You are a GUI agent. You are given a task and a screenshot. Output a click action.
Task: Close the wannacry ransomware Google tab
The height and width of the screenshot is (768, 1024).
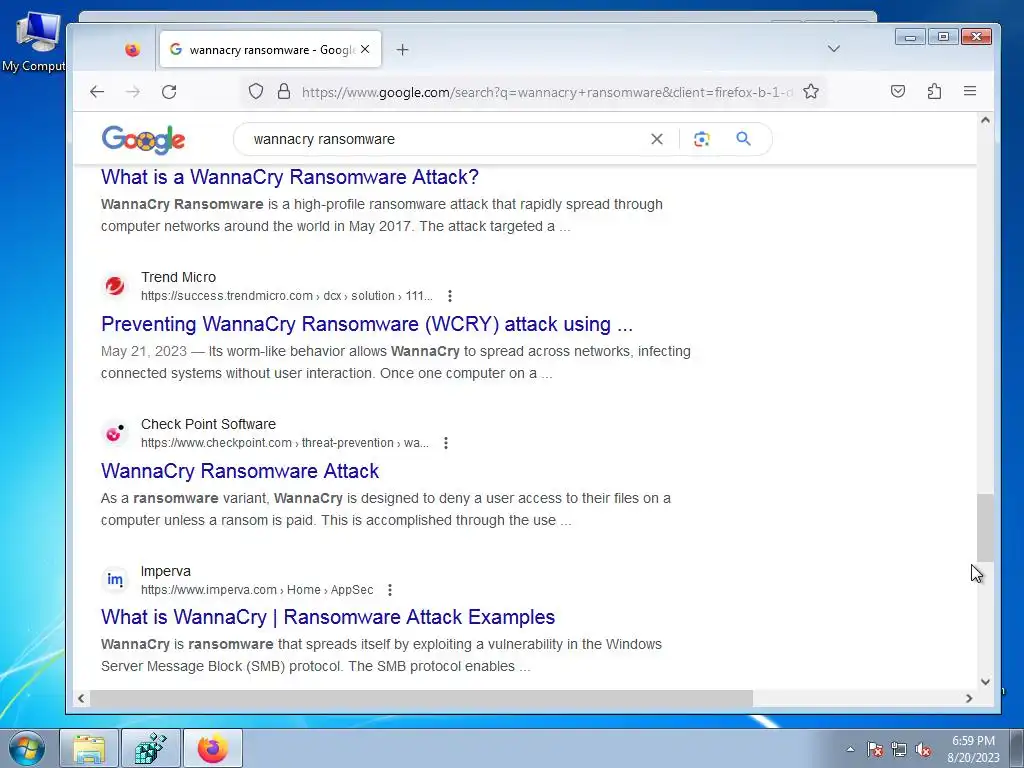click(365, 49)
